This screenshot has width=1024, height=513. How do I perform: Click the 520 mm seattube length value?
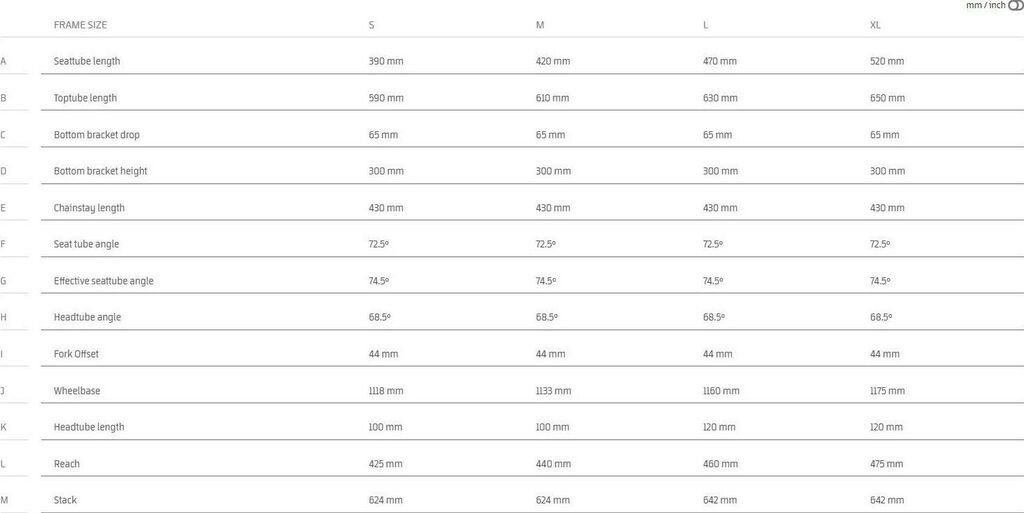(887, 61)
